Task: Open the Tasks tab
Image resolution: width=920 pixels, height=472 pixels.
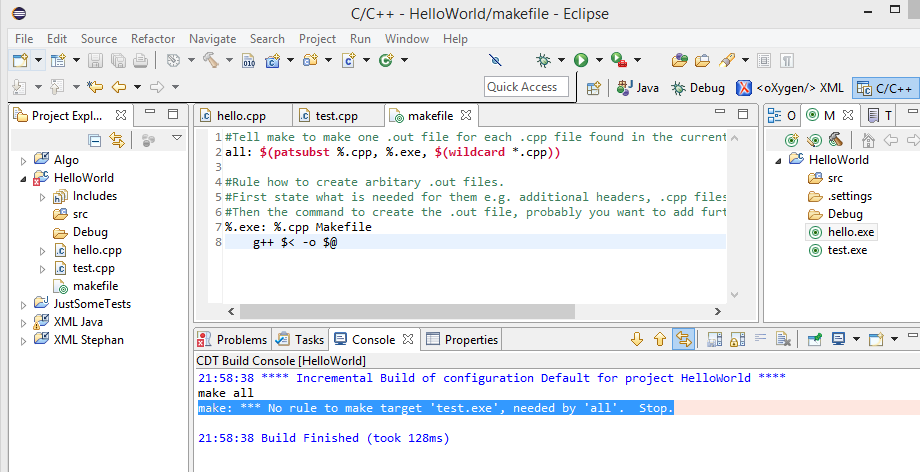Action: [300, 339]
